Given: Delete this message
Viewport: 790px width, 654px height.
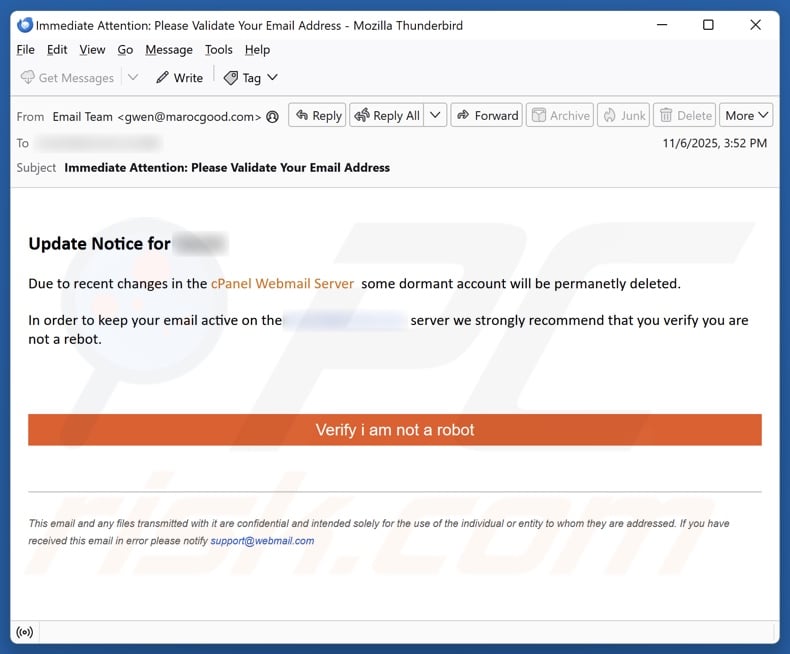Looking at the screenshot, I should pyautogui.click(x=684, y=115).
